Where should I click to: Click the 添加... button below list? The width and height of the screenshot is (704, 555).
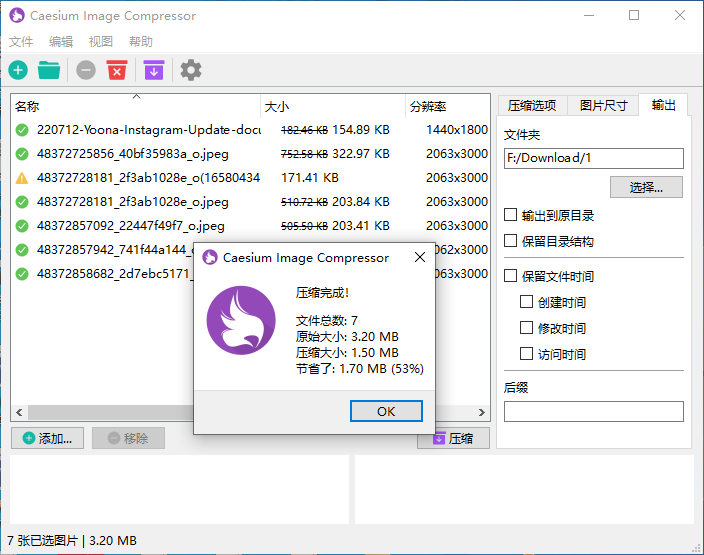[48, 438]
